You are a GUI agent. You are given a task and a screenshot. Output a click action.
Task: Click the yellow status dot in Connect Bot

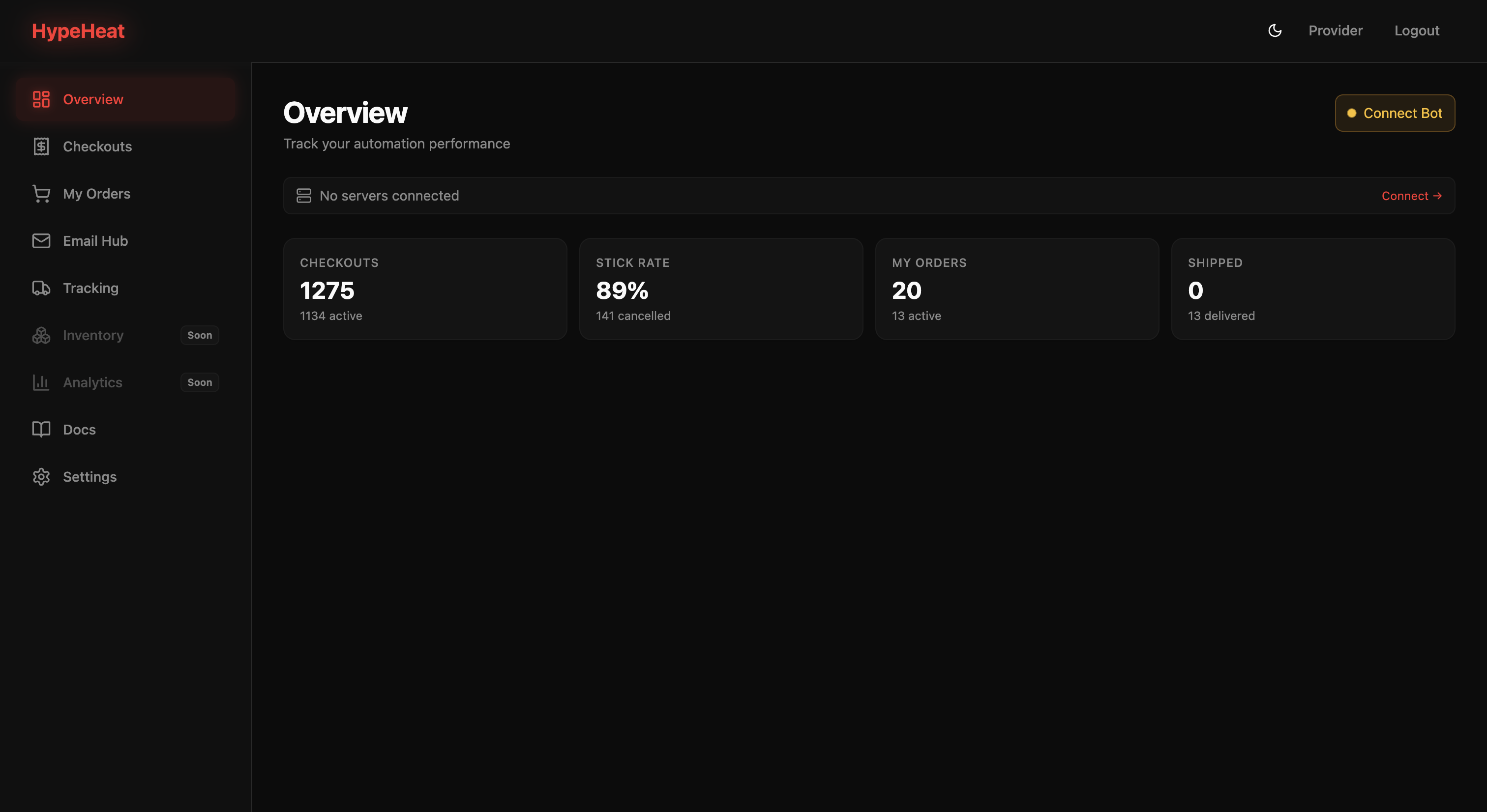click(x=1351, y=113)
